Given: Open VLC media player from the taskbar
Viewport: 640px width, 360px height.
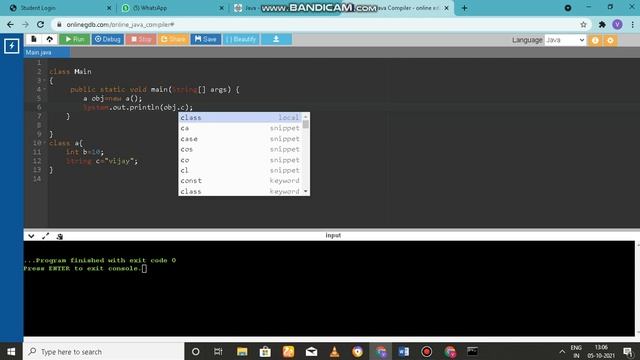Looking at the screenshot, I should point(334,351).
